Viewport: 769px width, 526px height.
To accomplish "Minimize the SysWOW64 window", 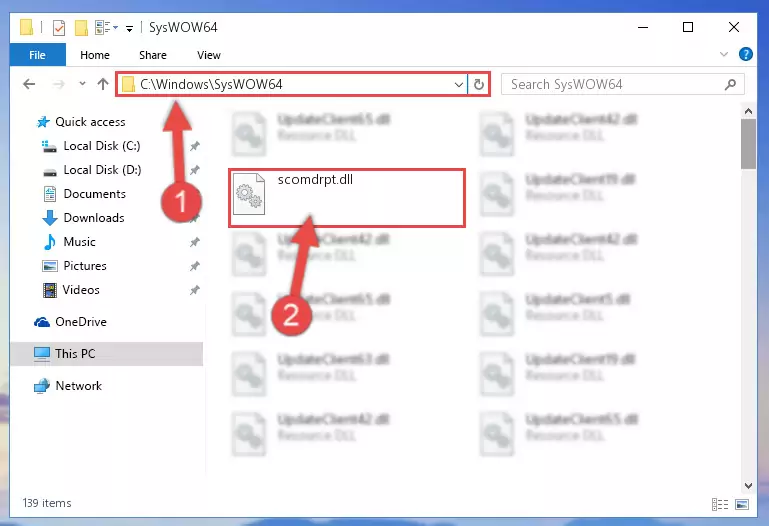I will [x=643, y=27].
